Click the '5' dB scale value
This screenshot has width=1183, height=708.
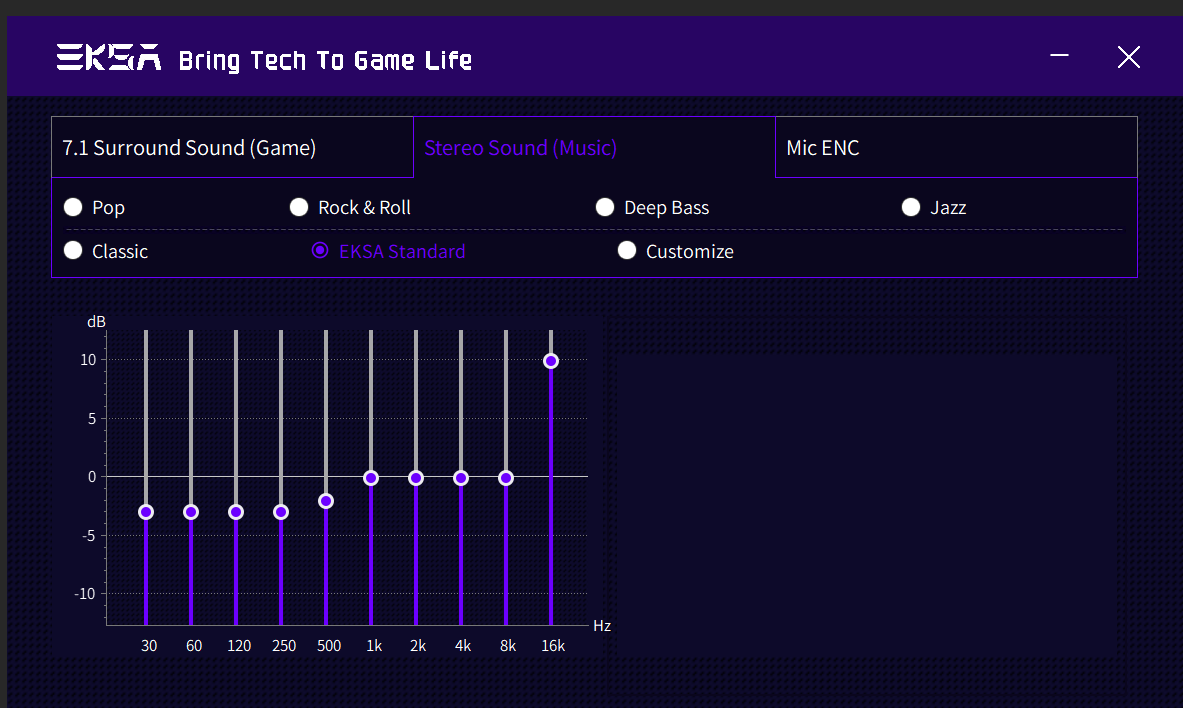(92, 418)
